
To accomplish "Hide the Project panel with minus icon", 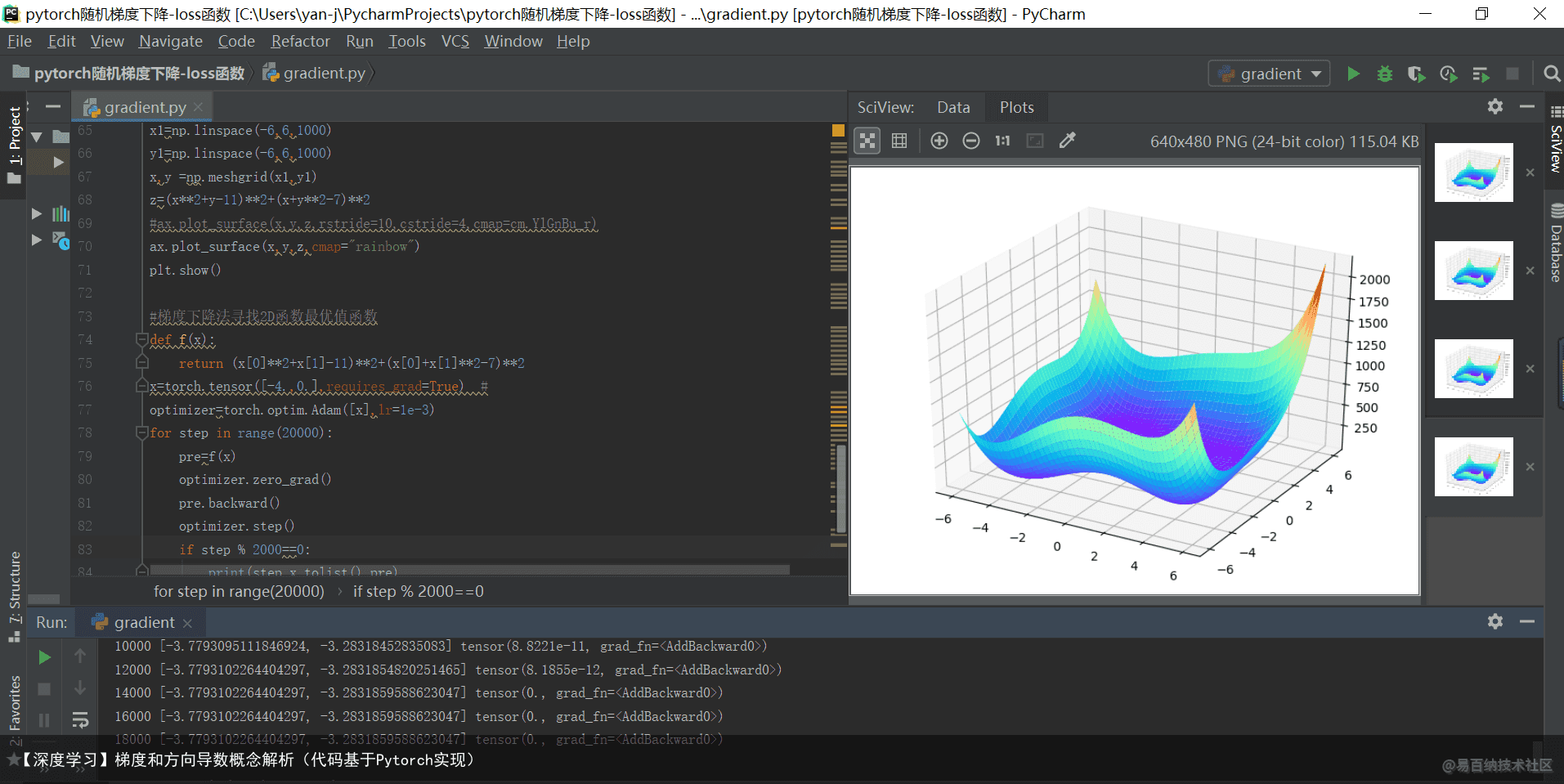I will click(x=53, y=106).
